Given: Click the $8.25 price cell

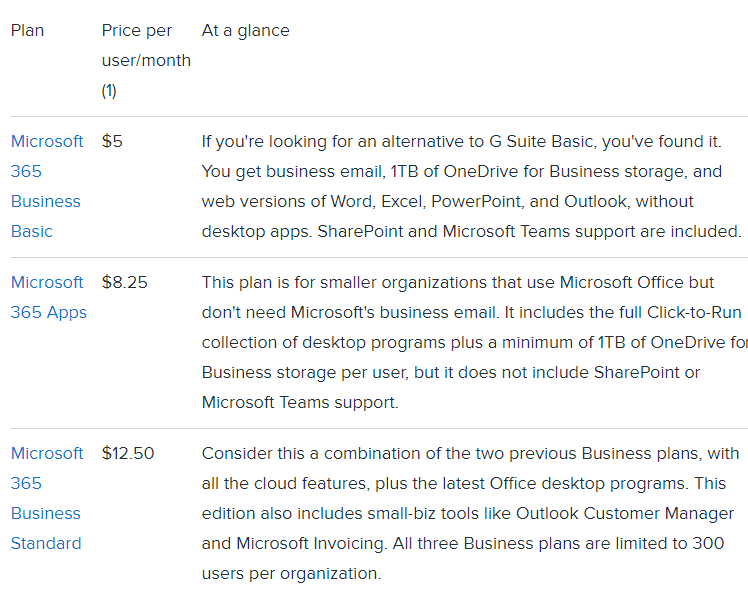Looking at the screenshot, I should point(124,282).
